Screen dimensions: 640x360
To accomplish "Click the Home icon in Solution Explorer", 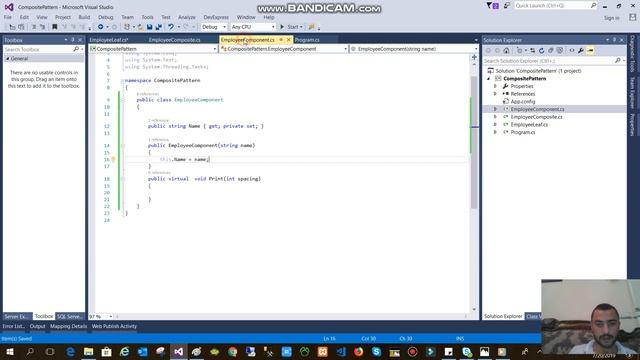I will click(506, 51).
